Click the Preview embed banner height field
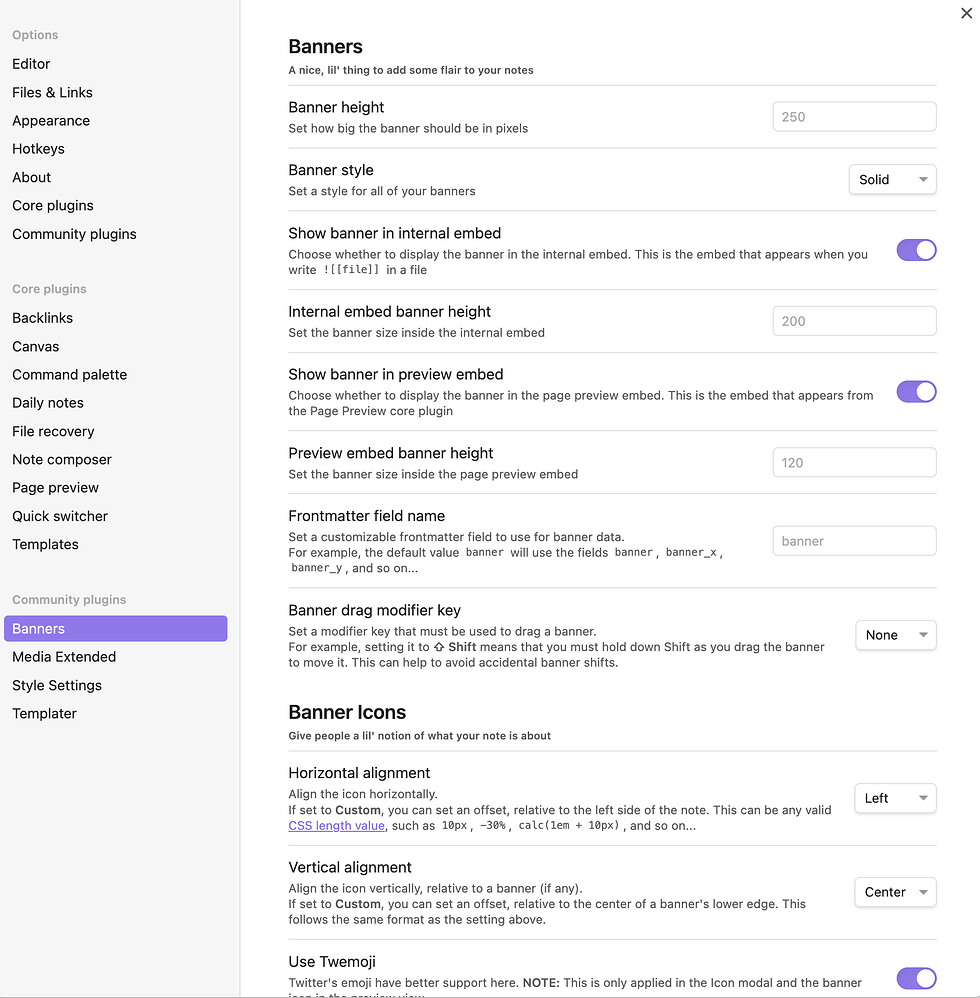Image resolution: width=980 pixels, height=998 pixels. click(x=853, y=462)
